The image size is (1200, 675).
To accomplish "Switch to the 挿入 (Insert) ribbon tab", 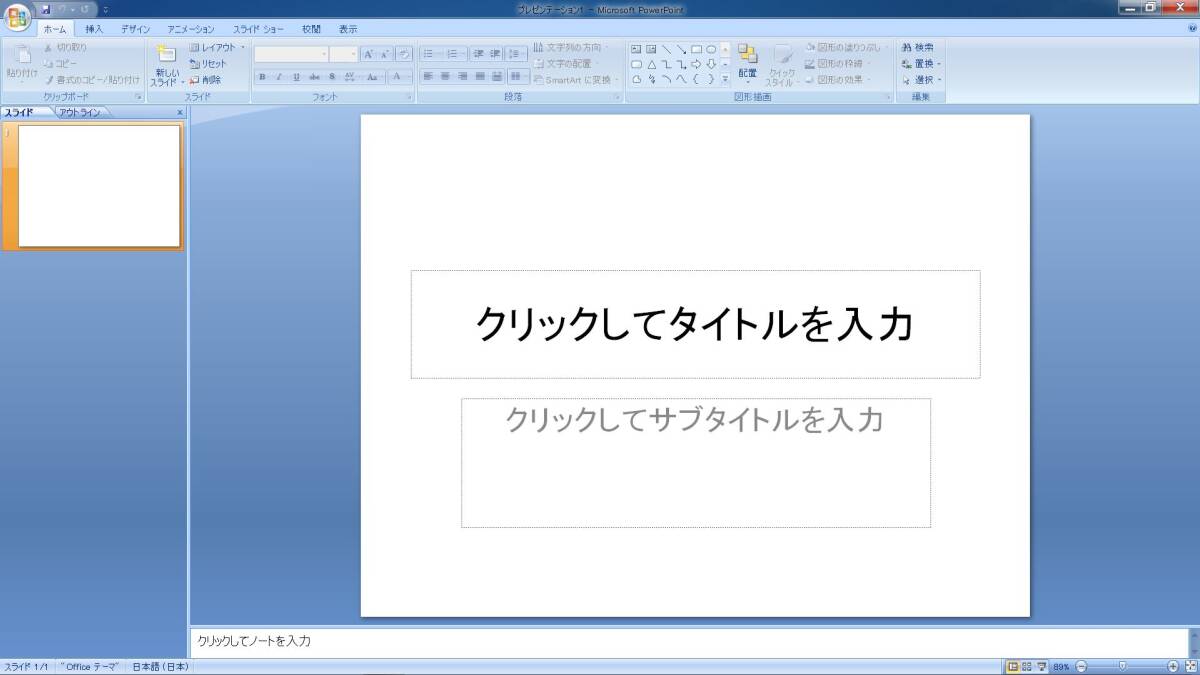I will pos(94,29).
